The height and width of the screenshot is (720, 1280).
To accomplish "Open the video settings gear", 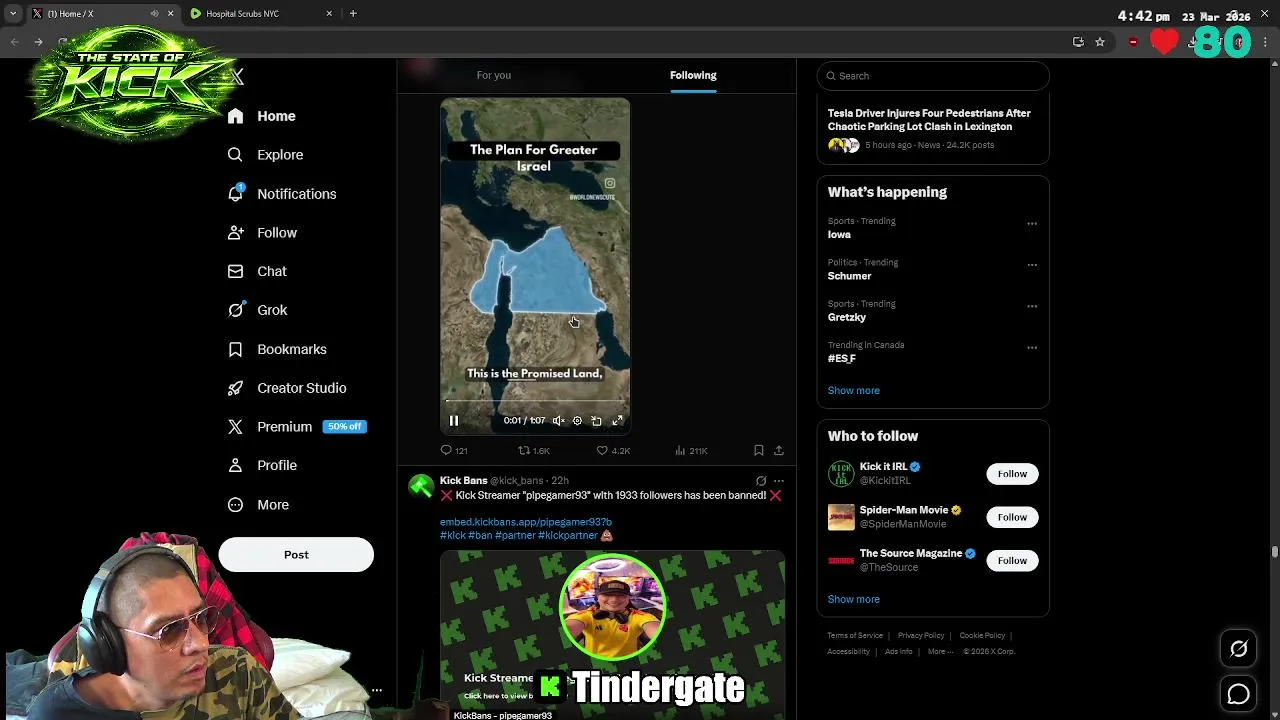I will click(x=577, y=421).
